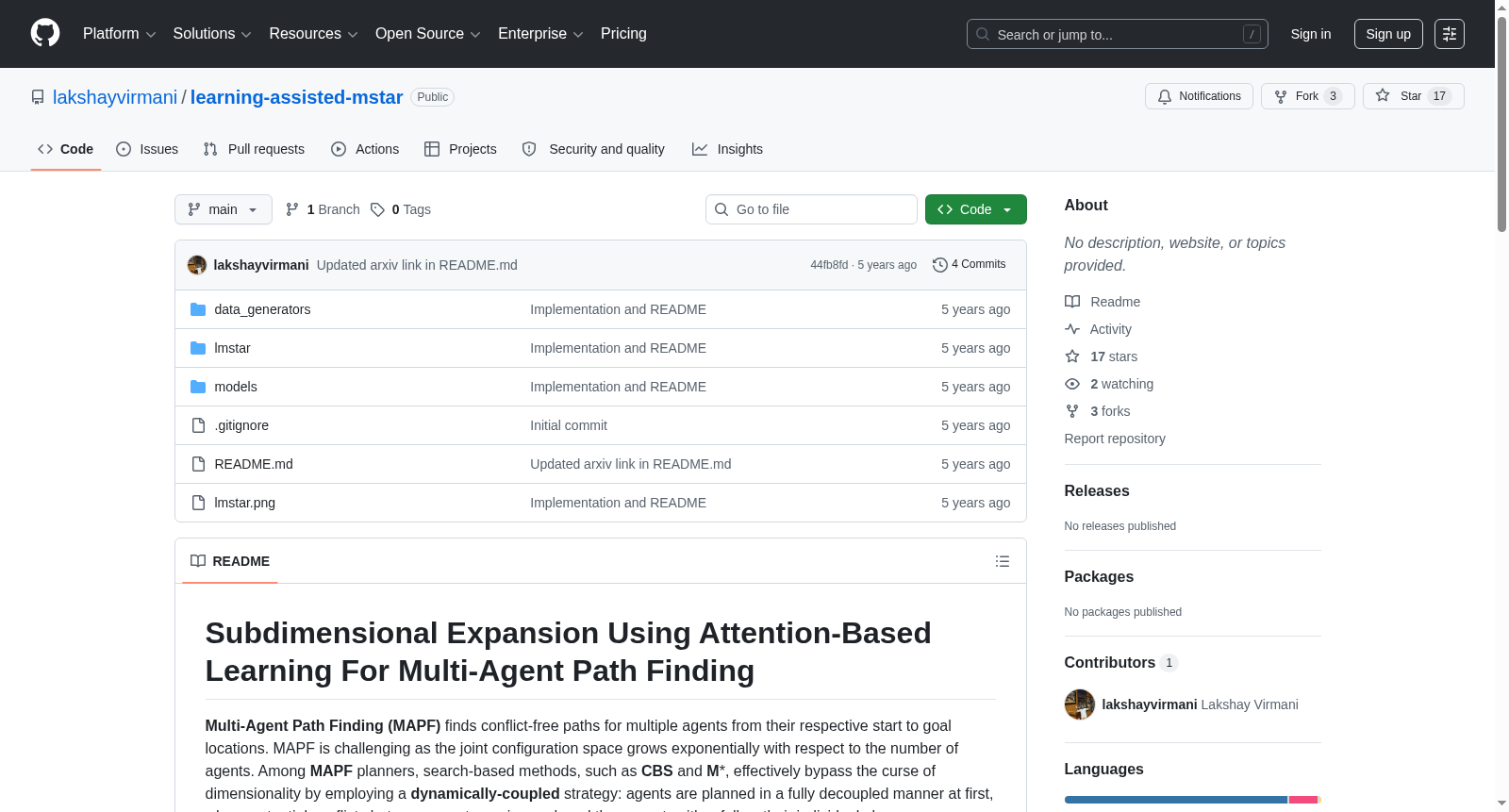
Task: Click the Search or jump to field
Action: tap(1118, 34)
